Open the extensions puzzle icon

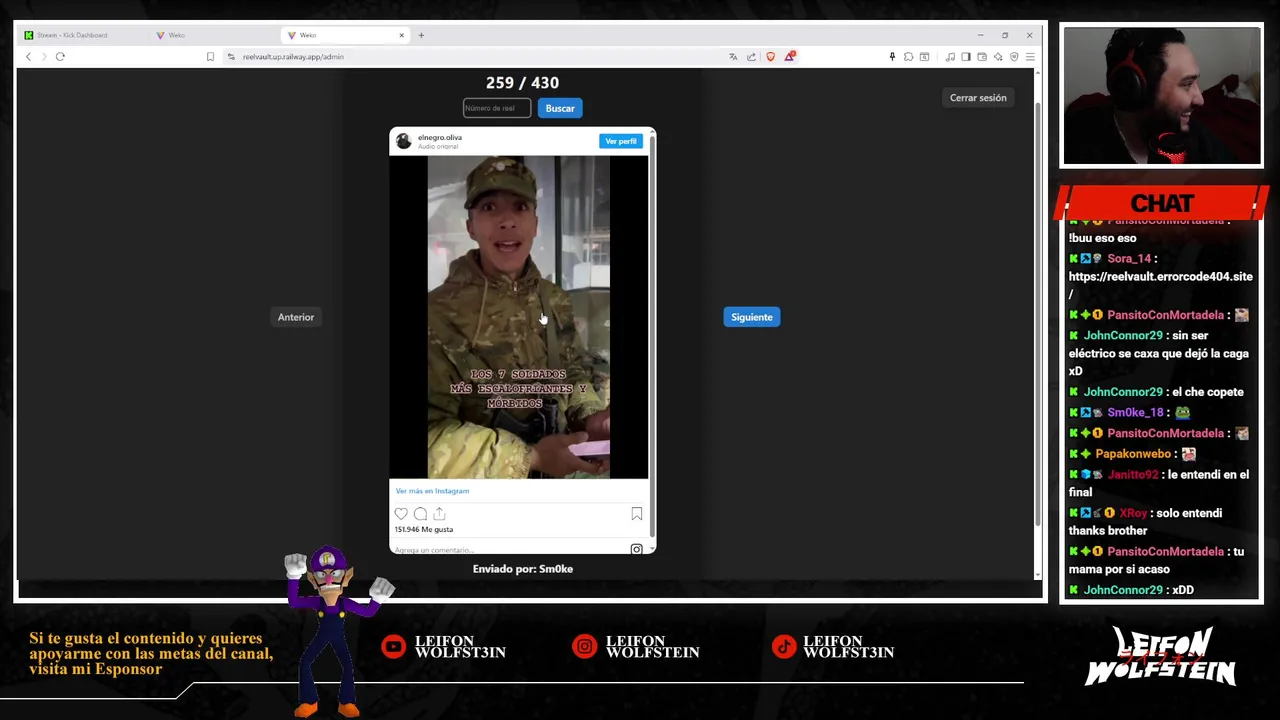[x=908, y=57]
